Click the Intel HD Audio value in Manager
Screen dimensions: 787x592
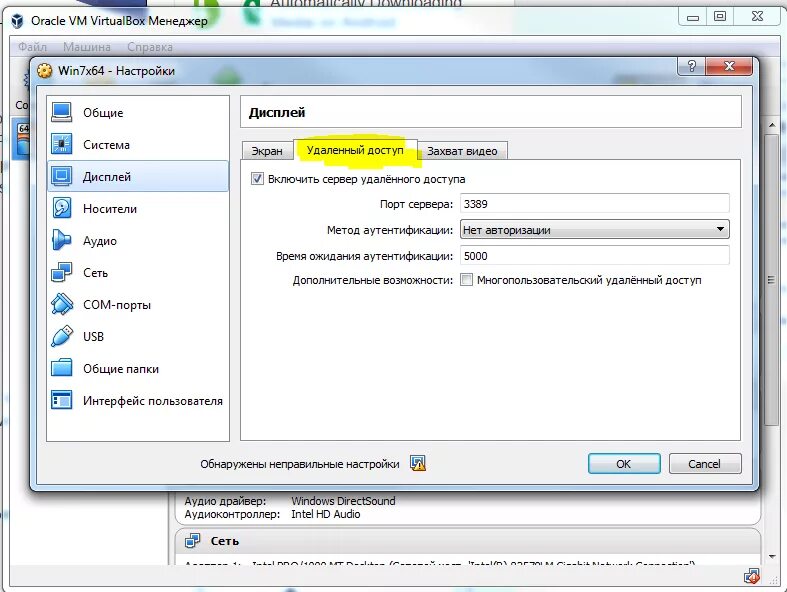click(x=326, y=514)
